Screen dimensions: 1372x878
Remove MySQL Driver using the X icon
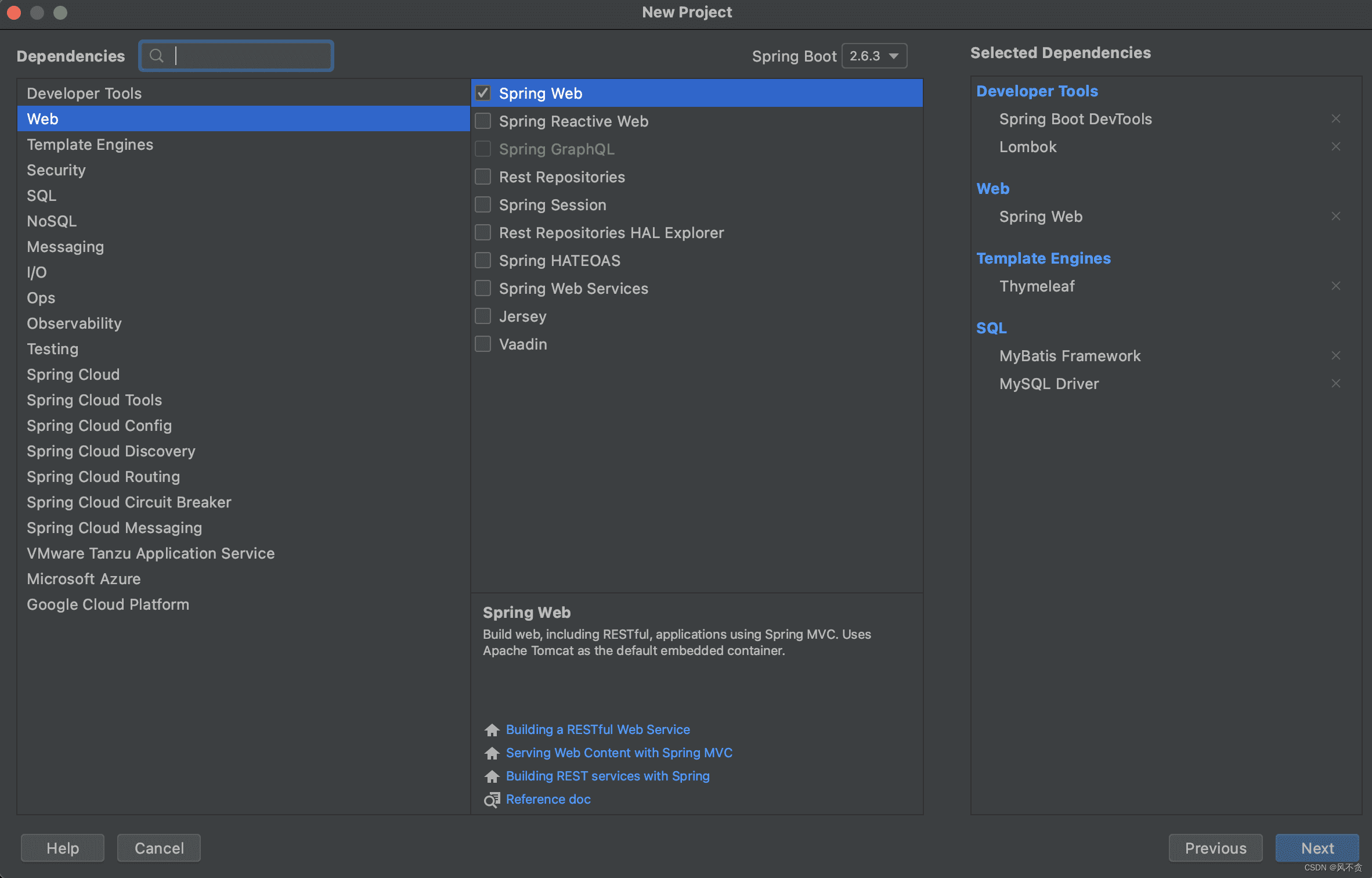coord(1335,384)
